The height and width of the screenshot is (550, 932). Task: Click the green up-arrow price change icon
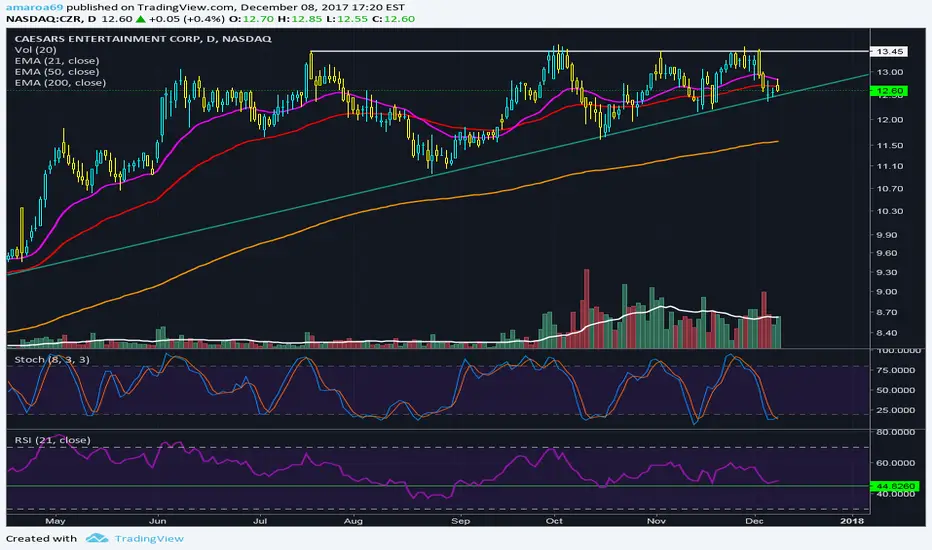pos(140,19)
